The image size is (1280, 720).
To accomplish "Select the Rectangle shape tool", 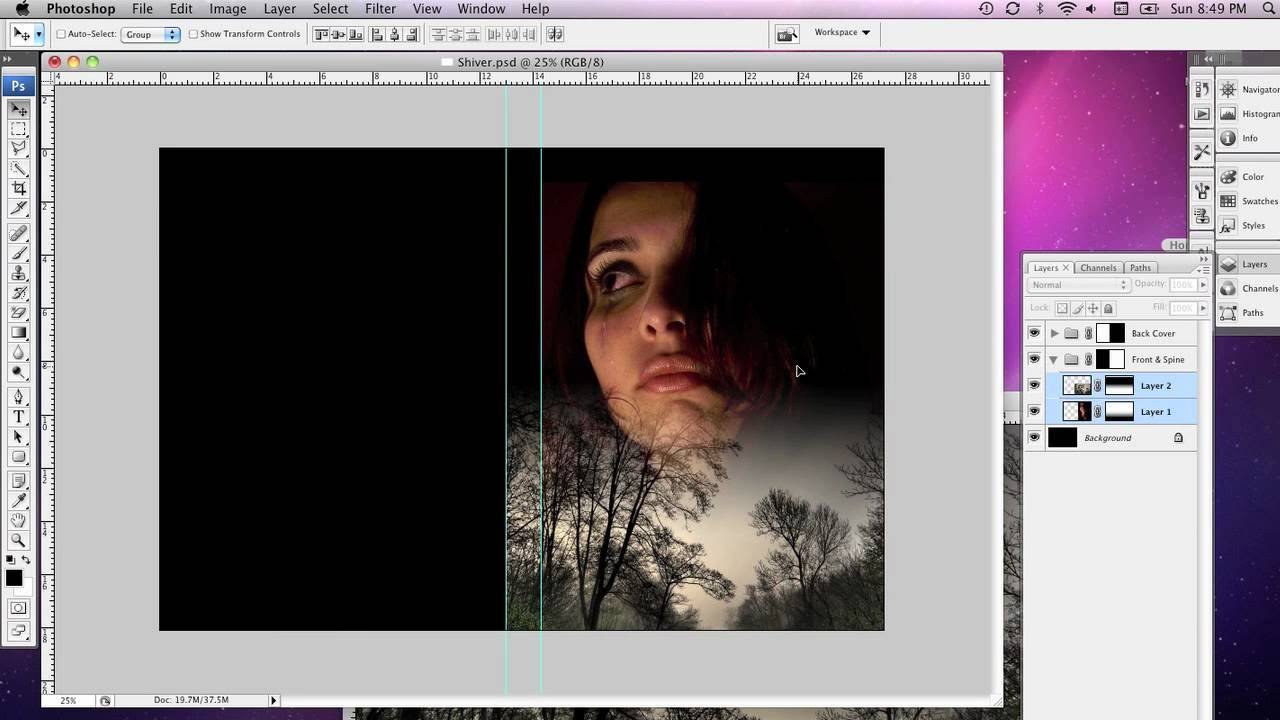I will [x=18, y=457].
